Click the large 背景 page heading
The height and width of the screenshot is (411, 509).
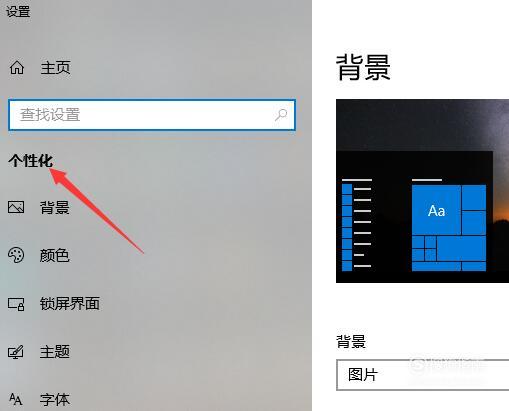(363, 68)
